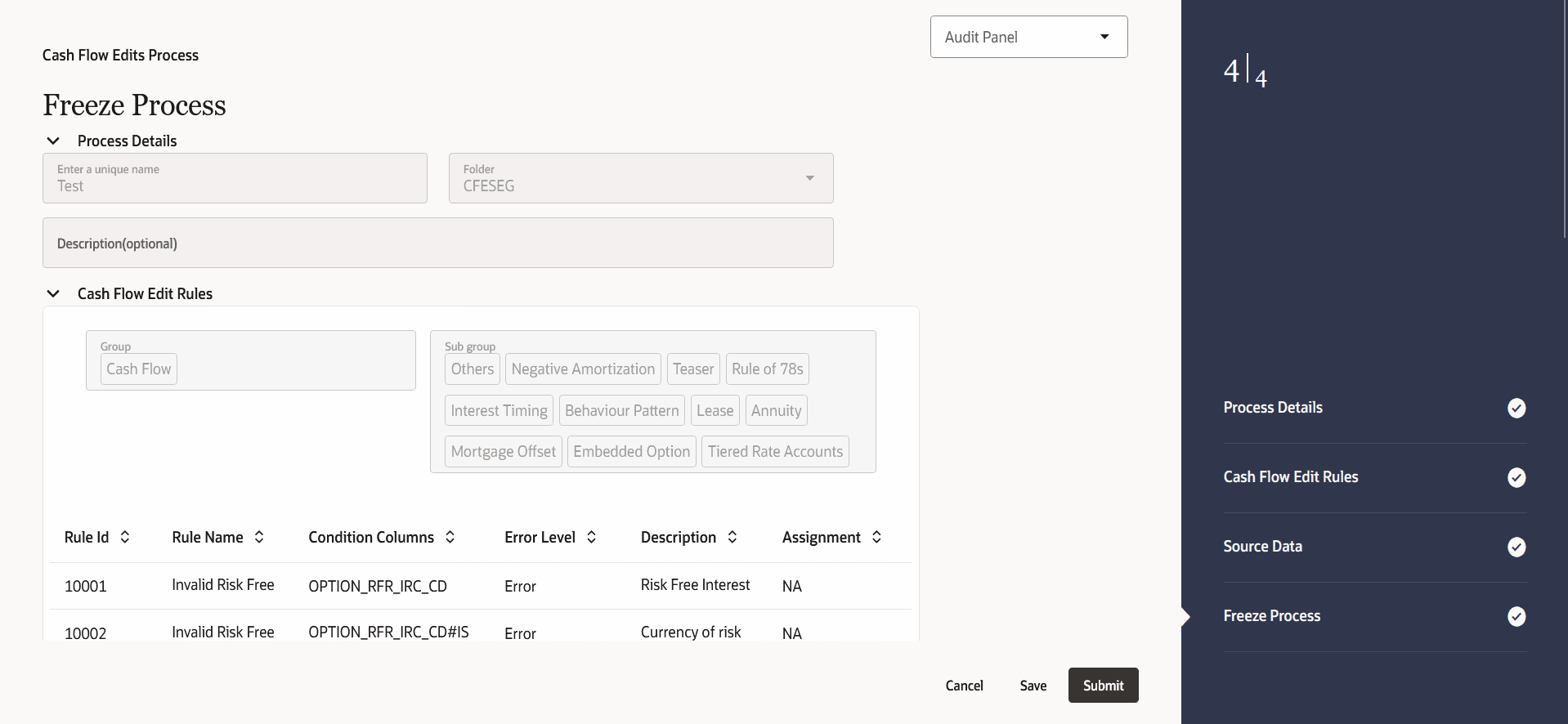Click the Source Data checkmark icon

[x=1516, y=547]
